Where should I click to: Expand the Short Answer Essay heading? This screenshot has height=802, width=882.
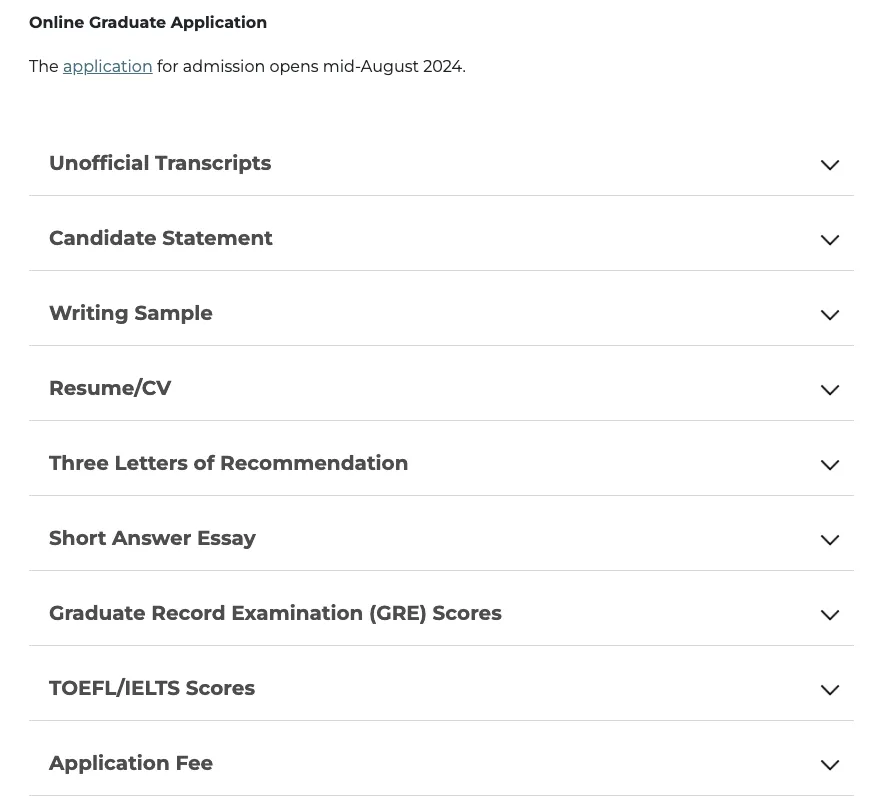point(152,538)
